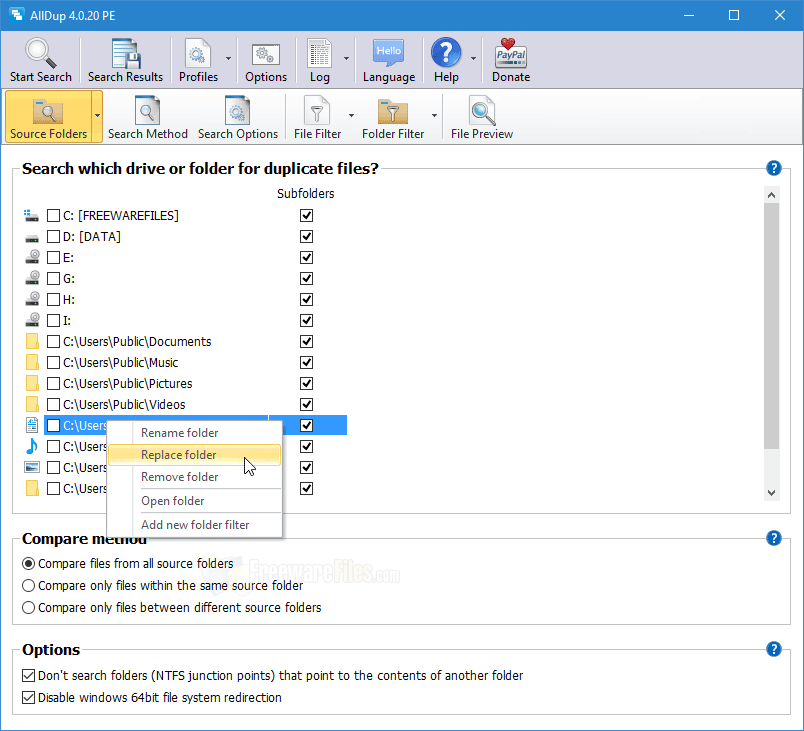Open the Options settings
Image resolution: width=804 pixels, height=731 pixels.
point(265,59)
